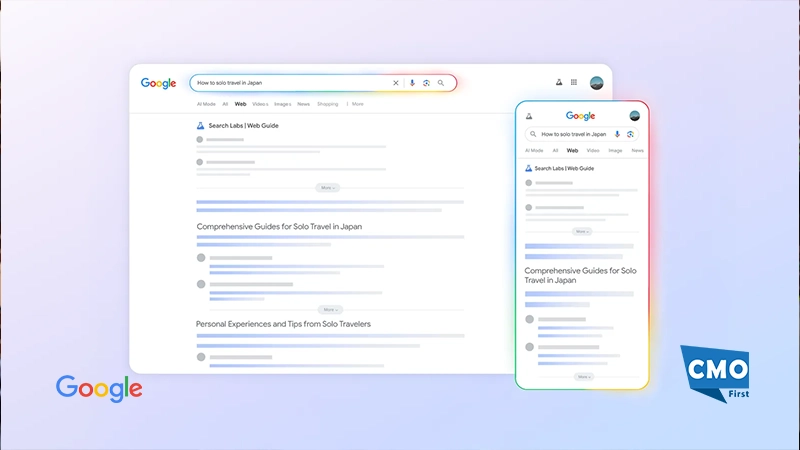Tap the Image tab in mobile view

click(x=615, y=151)
